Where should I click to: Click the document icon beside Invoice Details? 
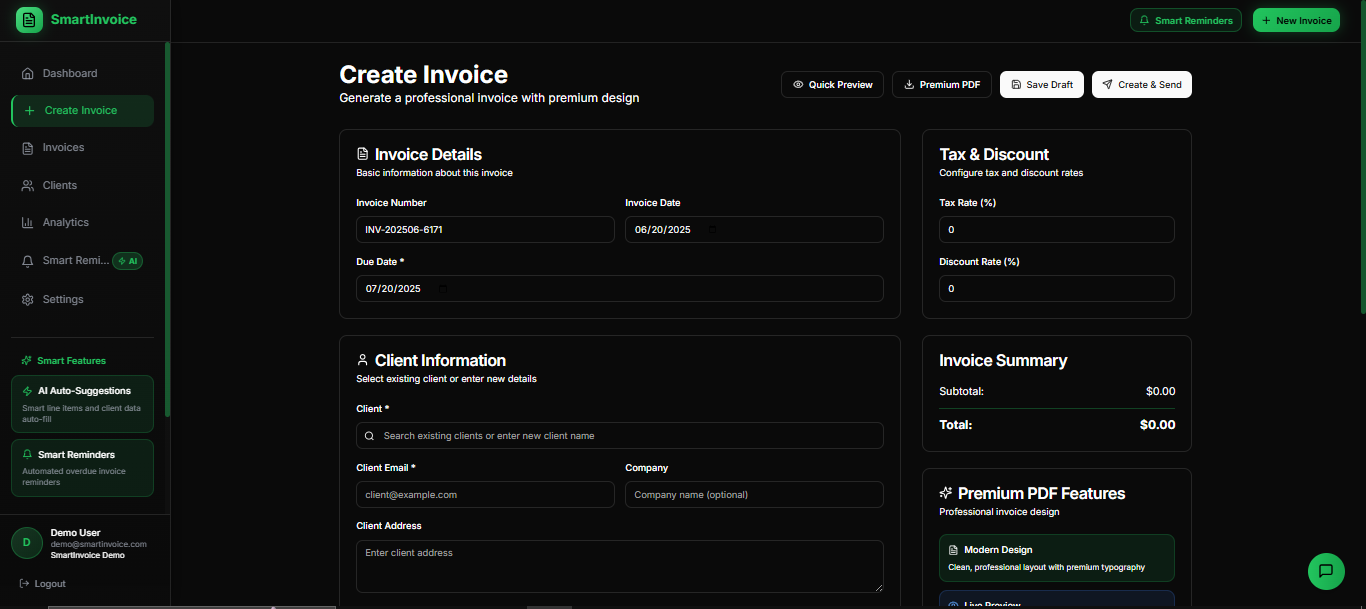[x=362, y=154]
